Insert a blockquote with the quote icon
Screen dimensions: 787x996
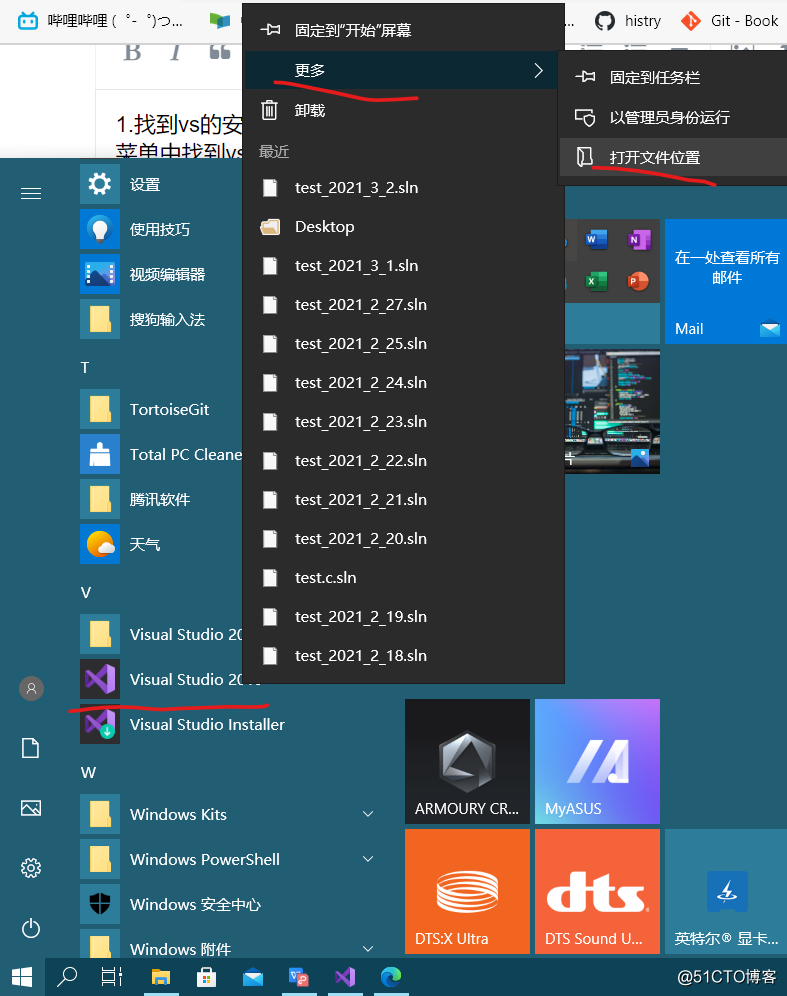220,53
